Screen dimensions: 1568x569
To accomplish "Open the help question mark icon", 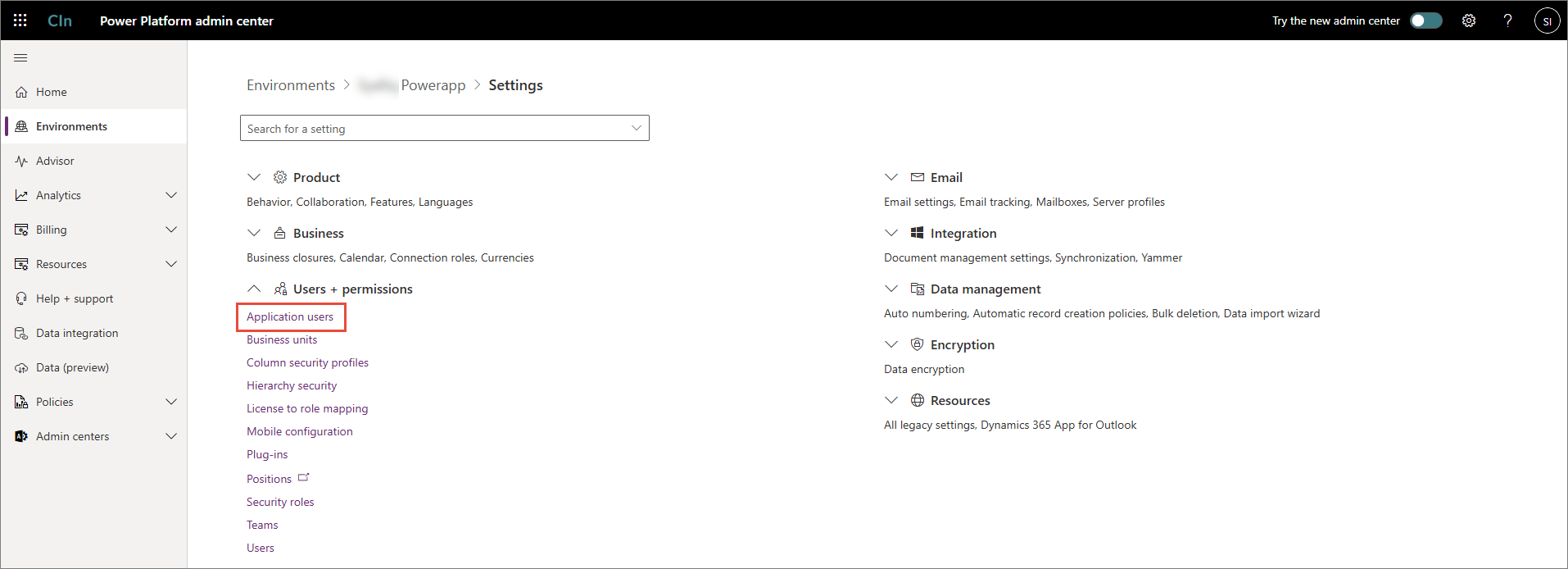I will [x=1507, y=20].
